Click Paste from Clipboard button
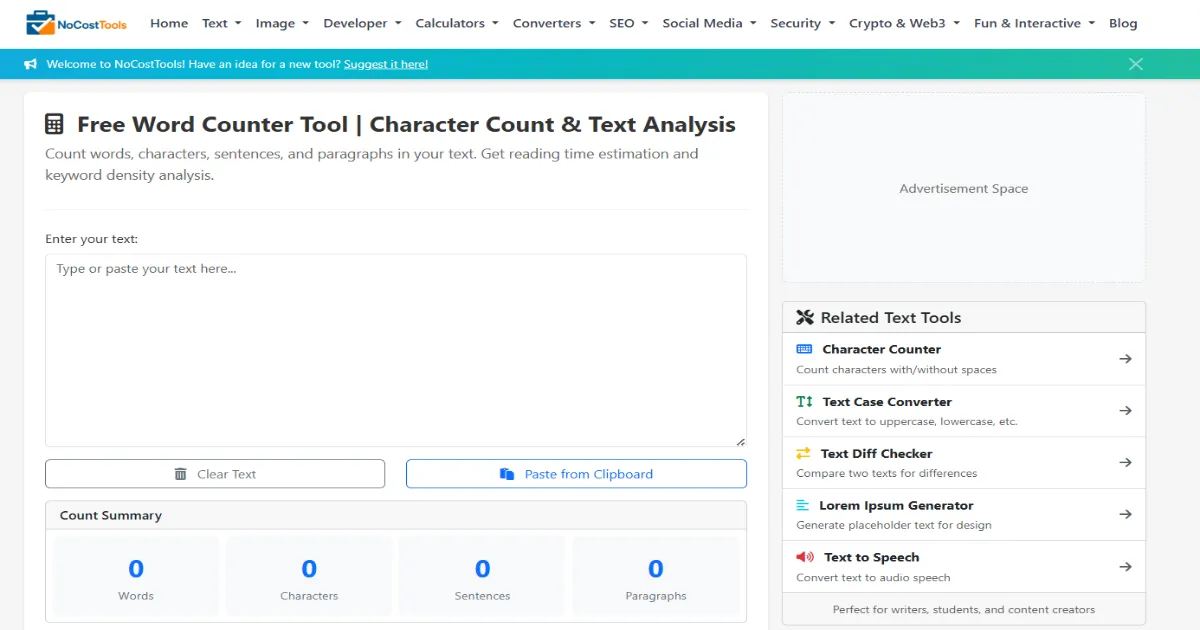Screen dimensions: 1200x630 click(x=576, y=474)
